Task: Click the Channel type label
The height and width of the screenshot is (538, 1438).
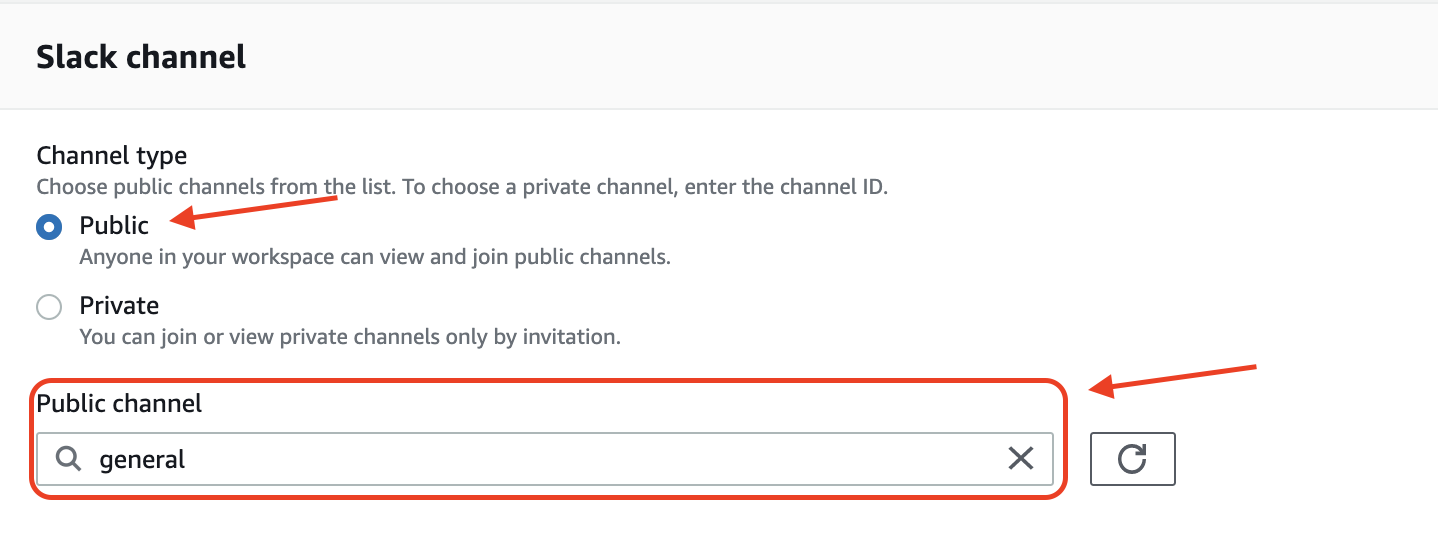Action: pyautogui.click(x=112, y=156)
